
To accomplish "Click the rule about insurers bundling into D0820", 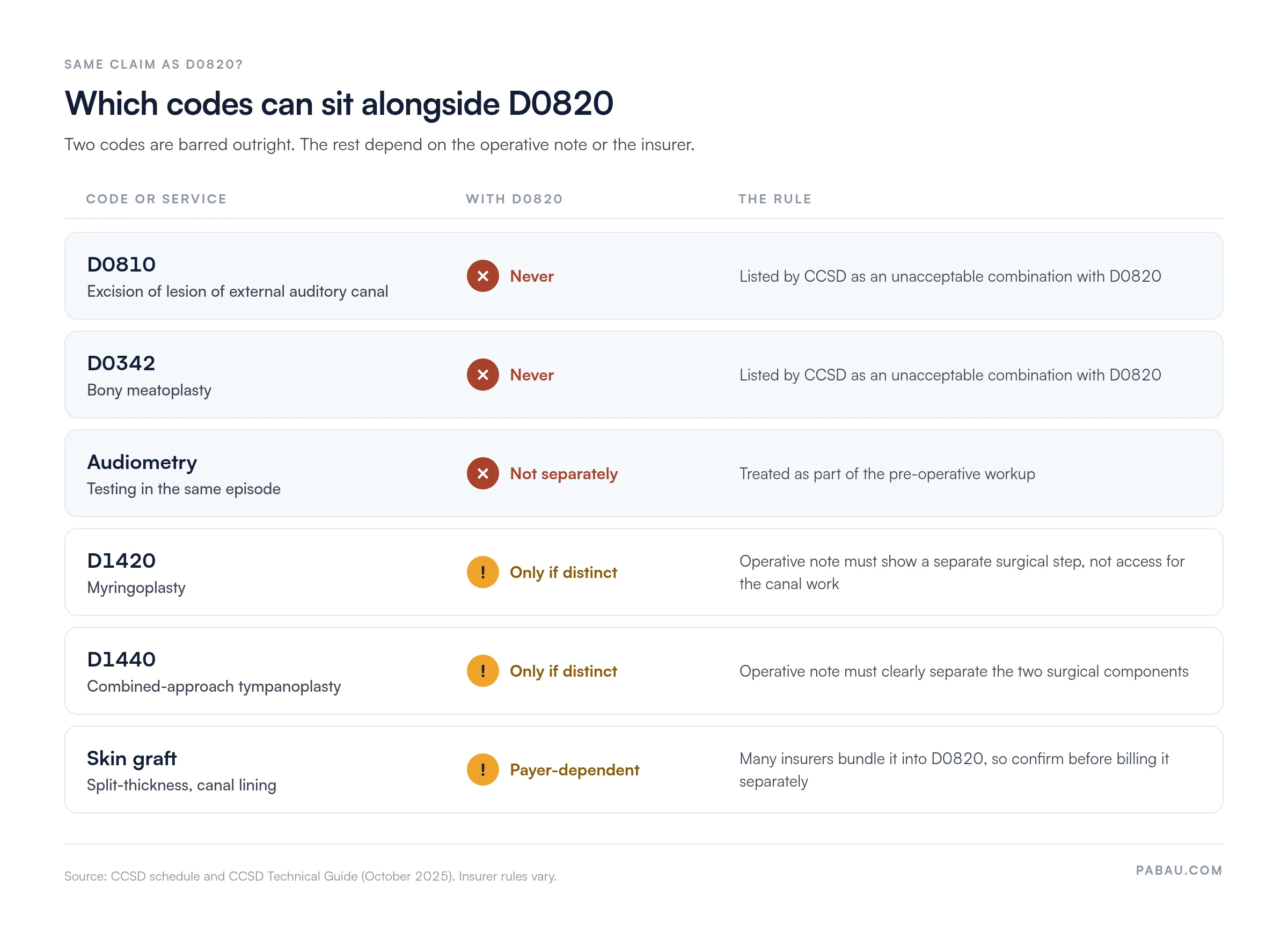I will coord(954,771).
